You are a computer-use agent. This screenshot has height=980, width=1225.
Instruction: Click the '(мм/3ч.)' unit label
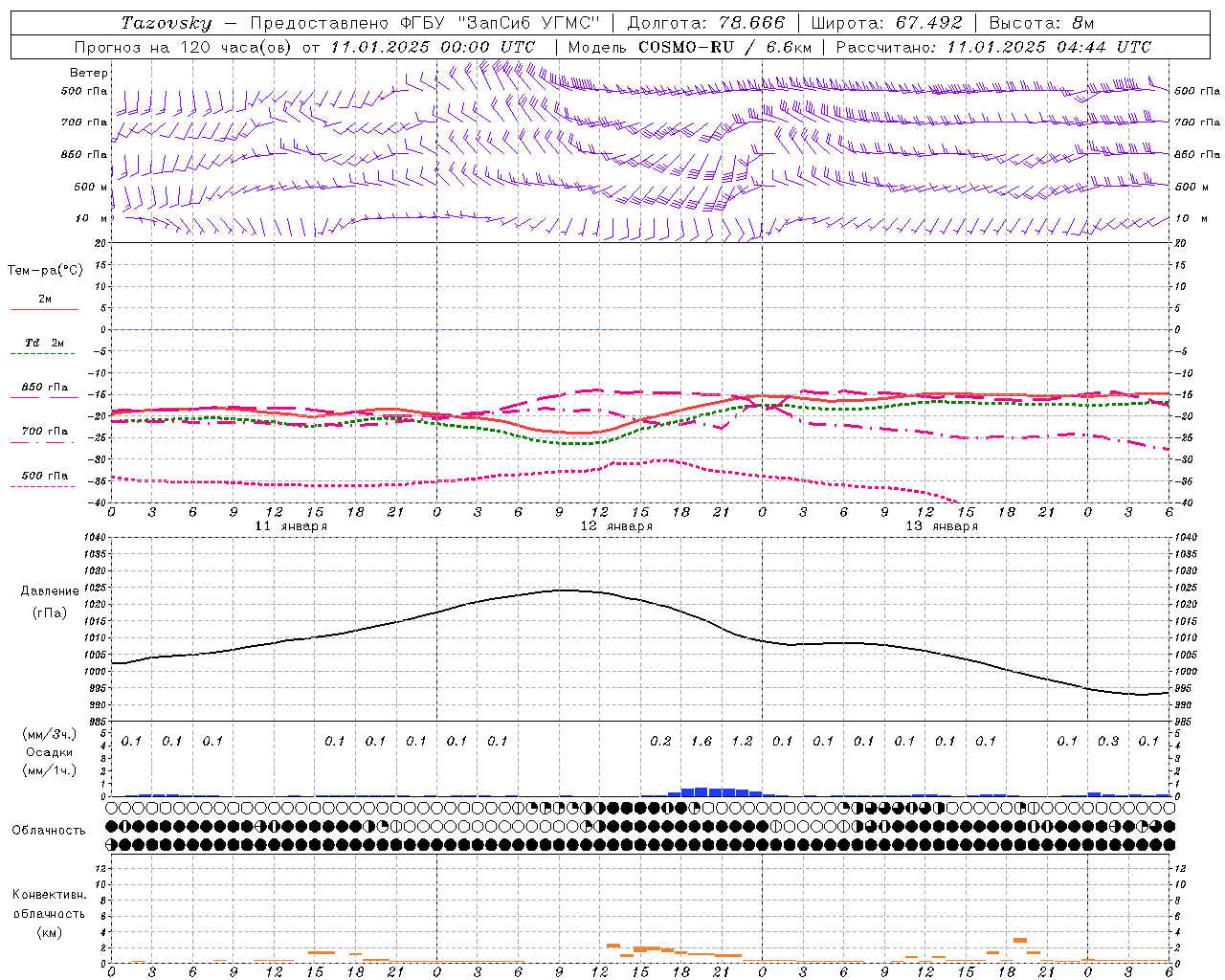(50, 734)
